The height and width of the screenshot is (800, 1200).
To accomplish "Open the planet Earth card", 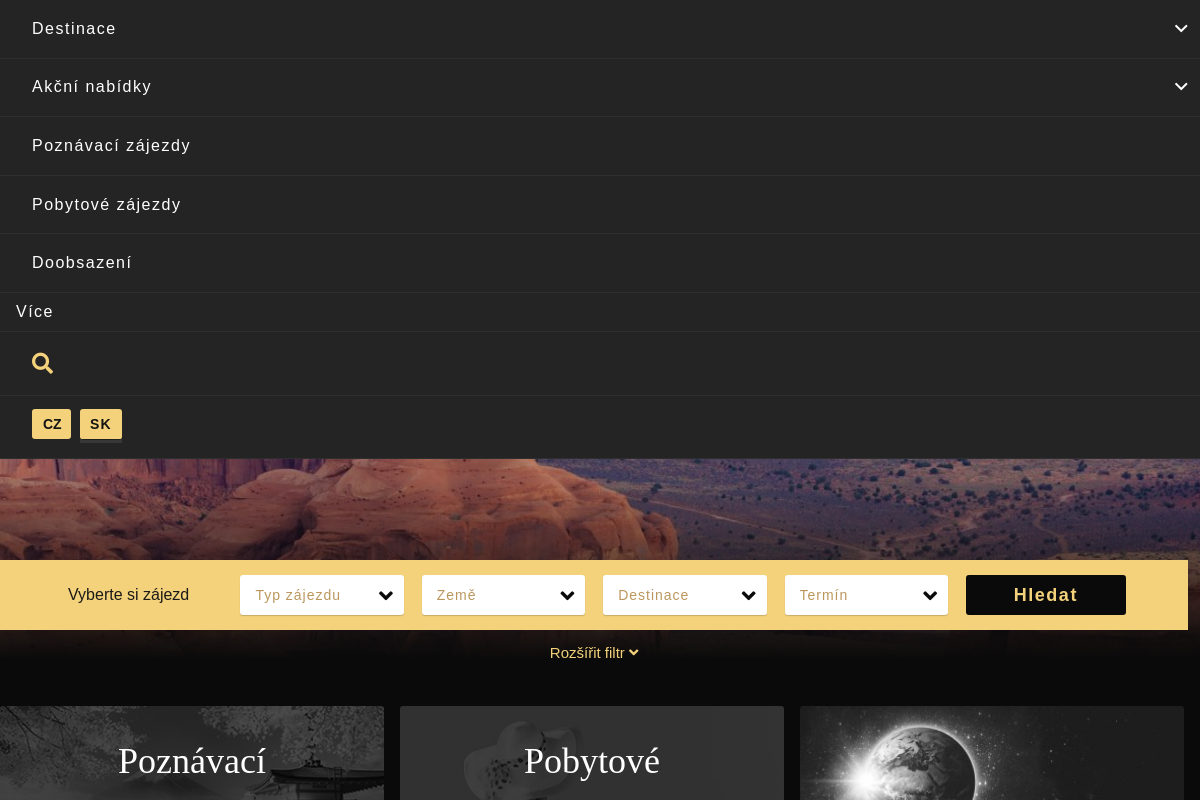I will pyautogui.click(x=992, y=753).
